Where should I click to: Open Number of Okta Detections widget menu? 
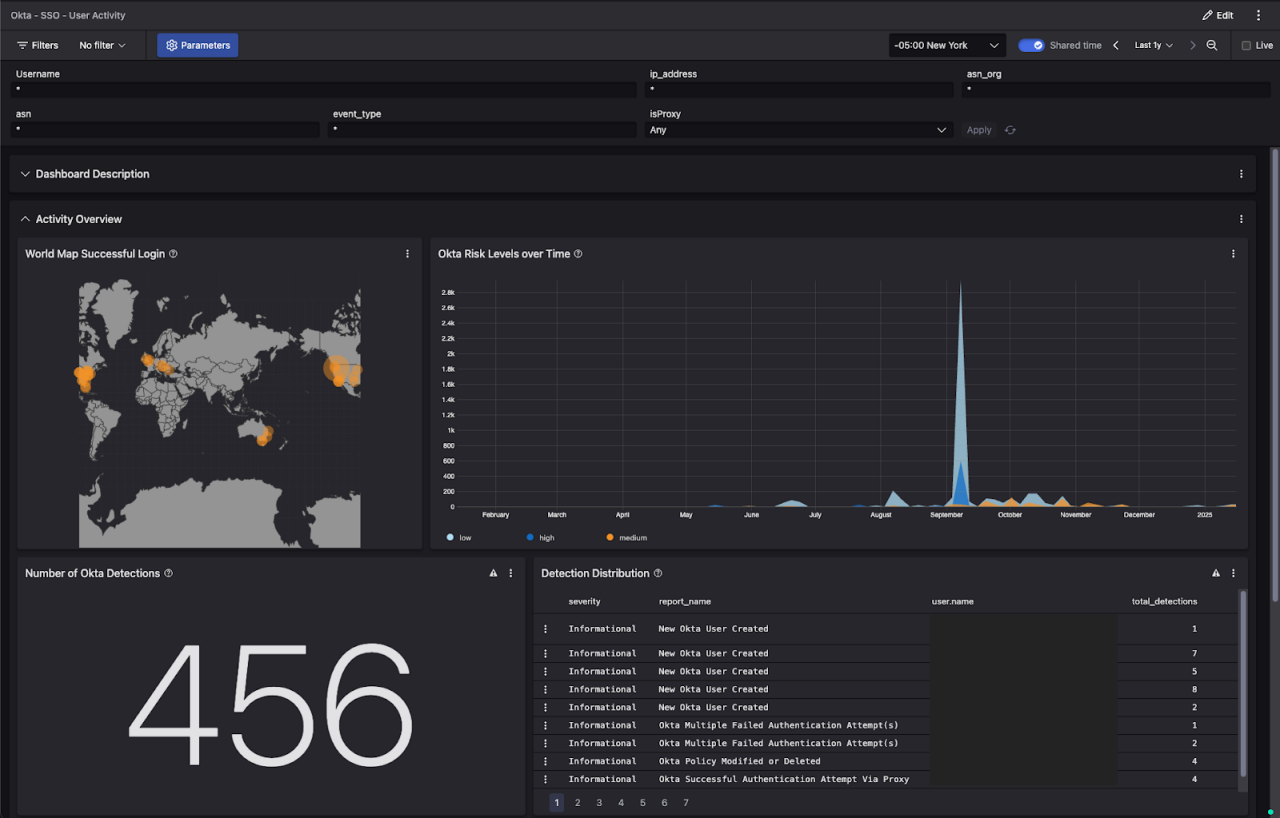(510, 573)
